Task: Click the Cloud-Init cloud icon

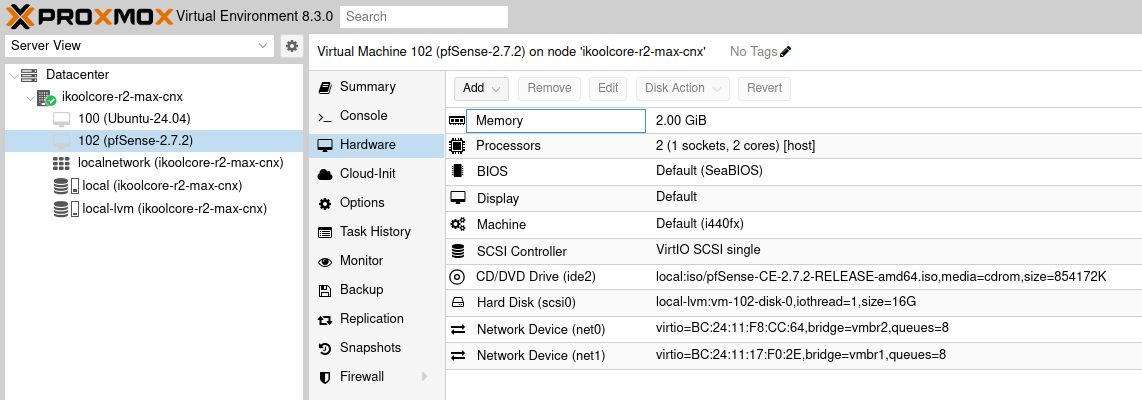Action: pos(326,174)
